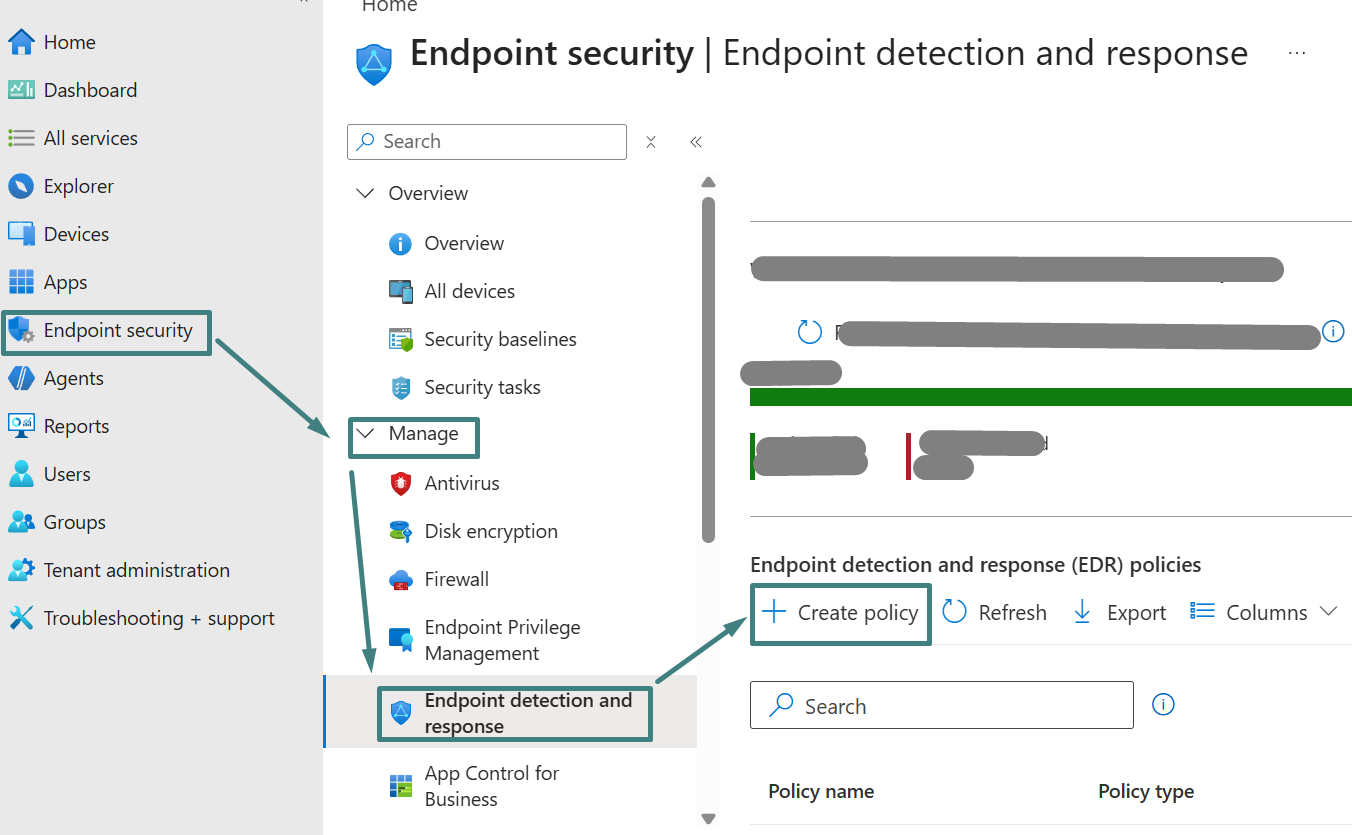1352x835 pixels.
Task: Collapse the Manage section chevron
Action: click(x=366, y=434)
